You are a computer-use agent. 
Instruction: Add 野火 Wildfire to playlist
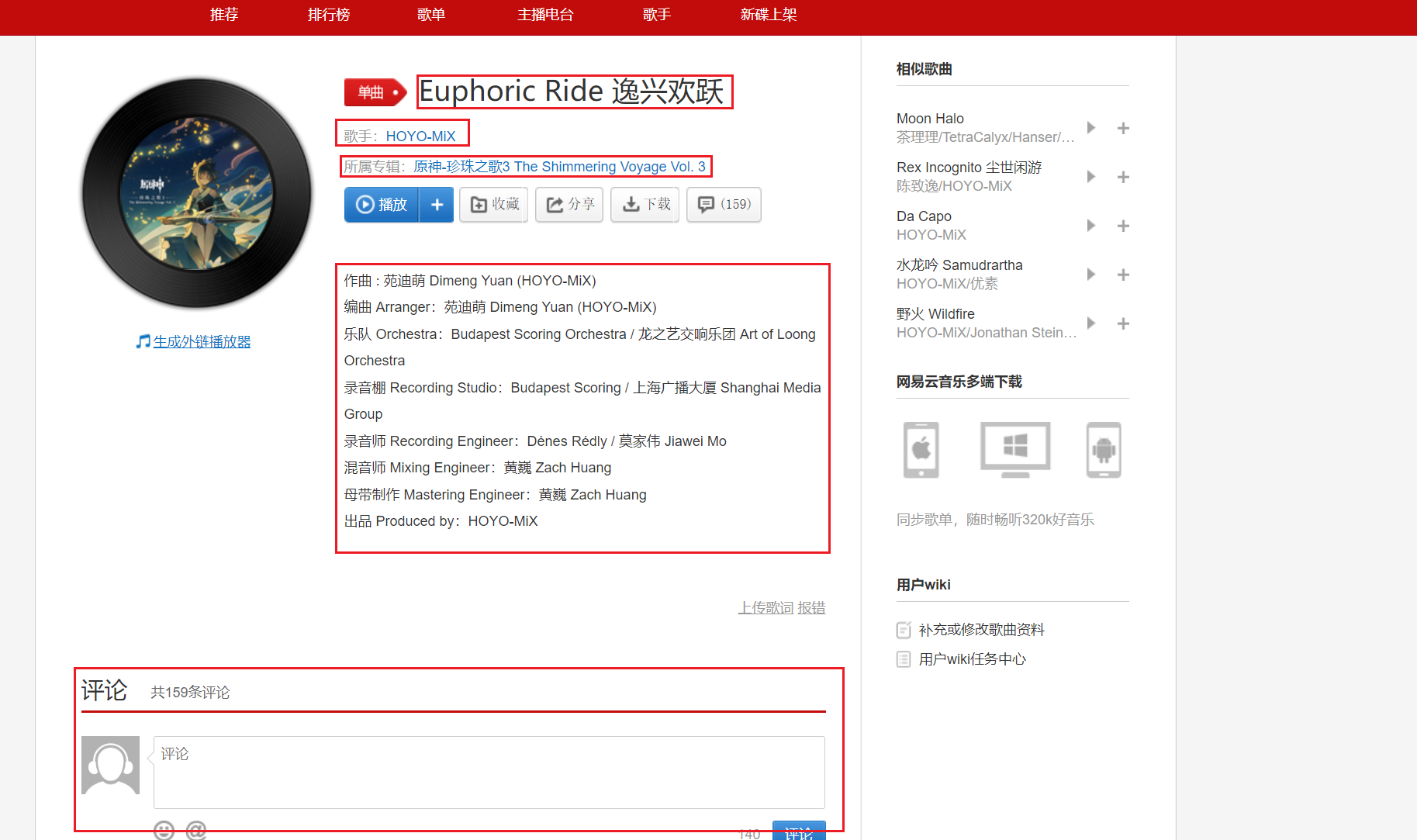pos(1123,323)
